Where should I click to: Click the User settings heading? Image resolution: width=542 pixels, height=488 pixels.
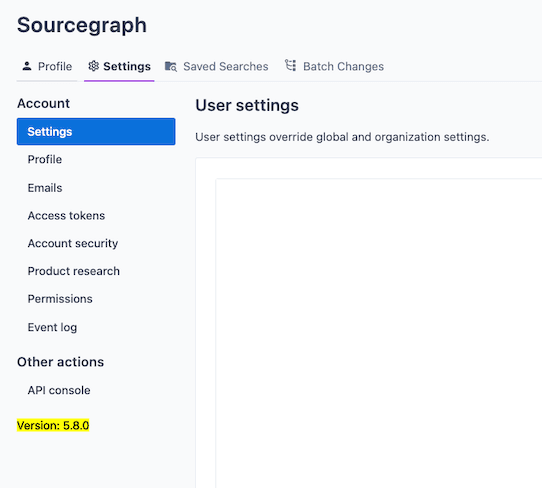coord(247,105)
